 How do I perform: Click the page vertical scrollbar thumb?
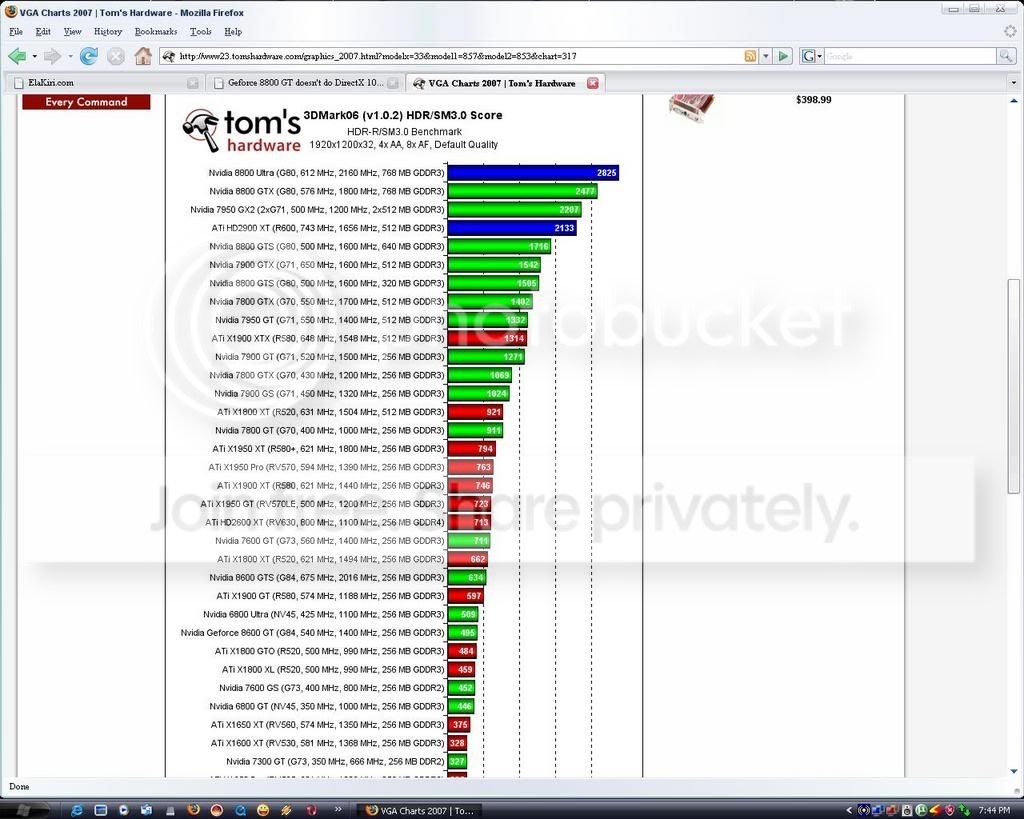(1014, 386)
